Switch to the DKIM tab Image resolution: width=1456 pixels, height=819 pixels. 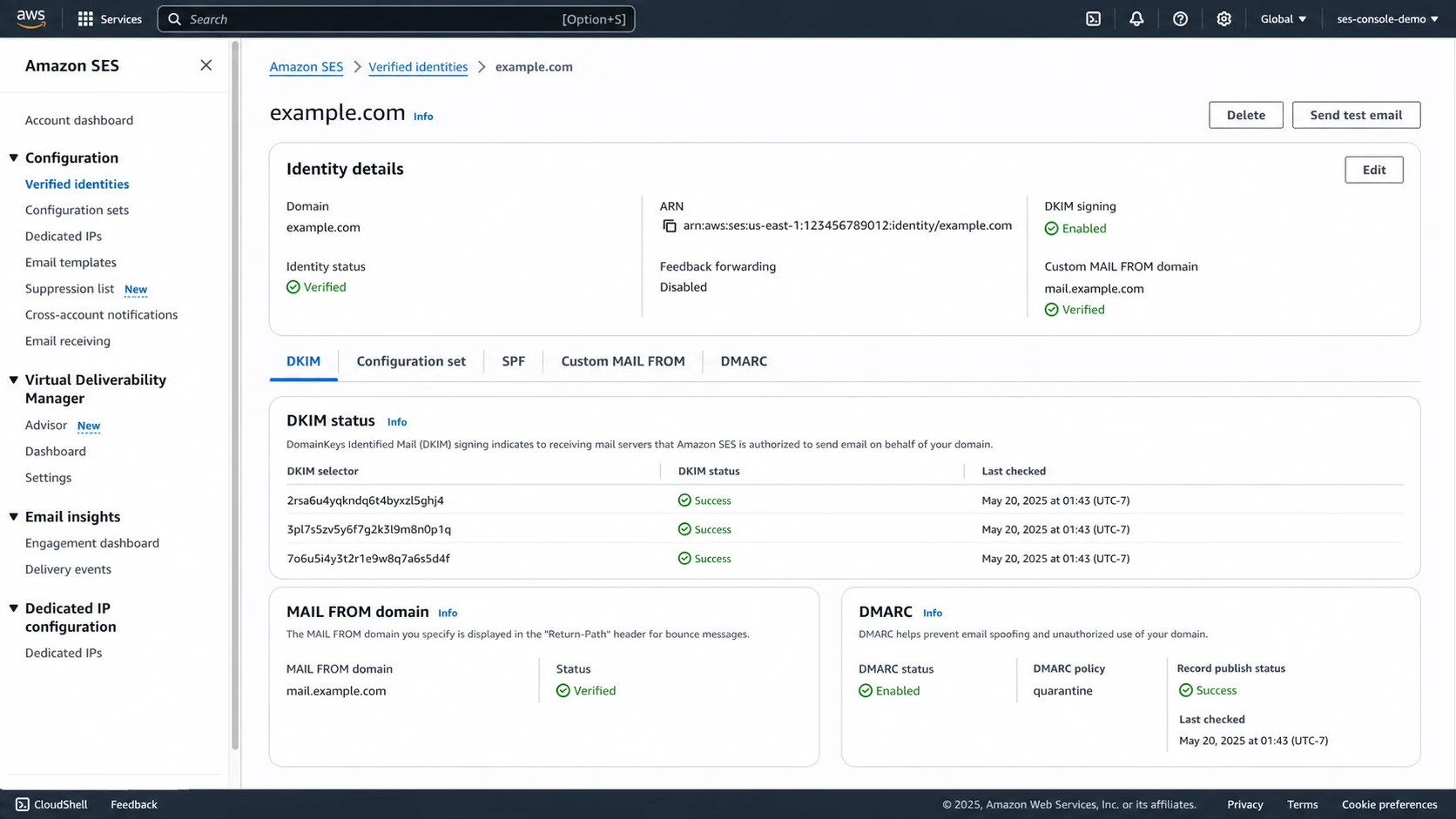pos(303,361)
